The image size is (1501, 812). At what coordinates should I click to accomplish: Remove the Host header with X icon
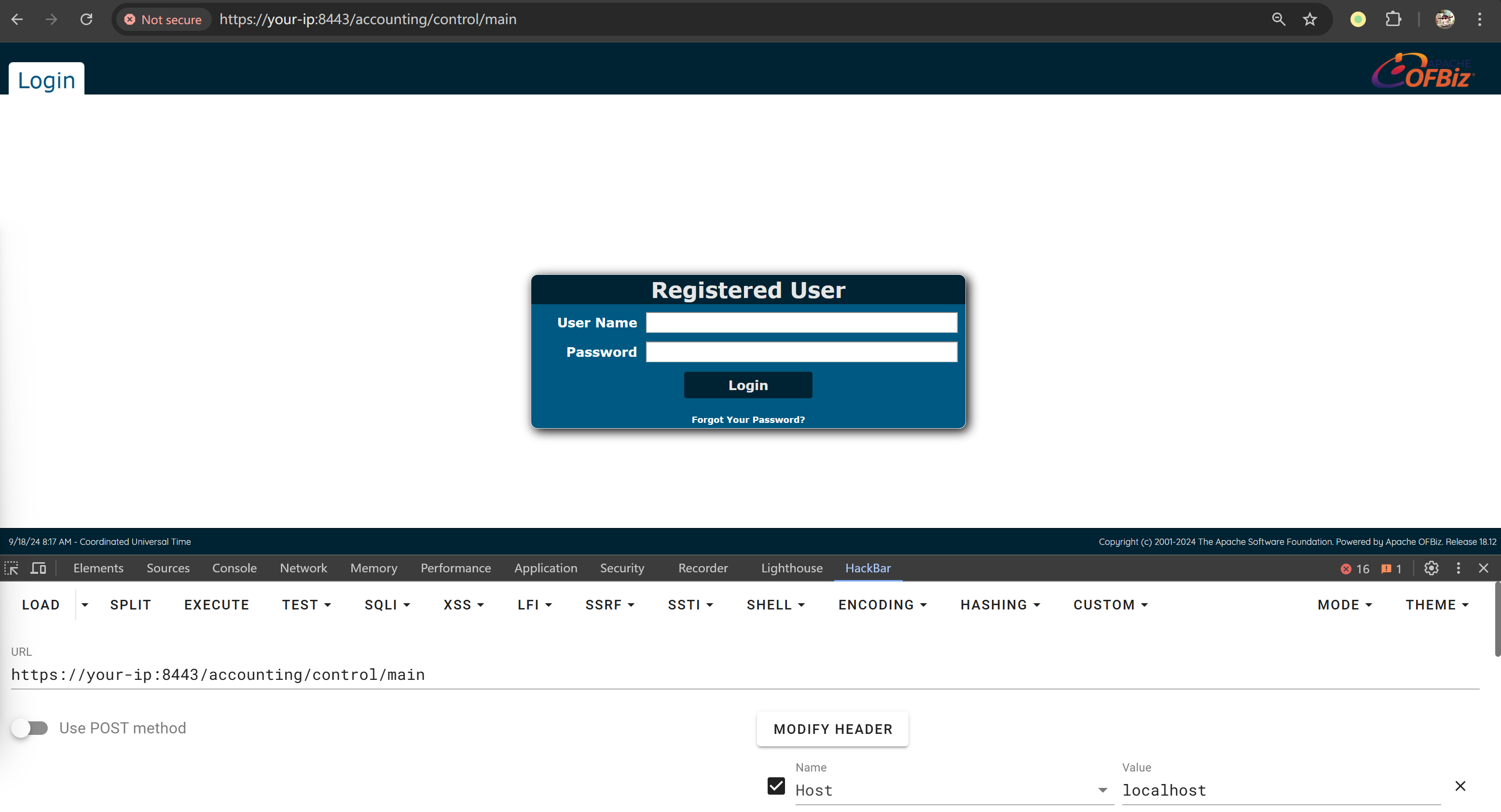(1460, 786)
